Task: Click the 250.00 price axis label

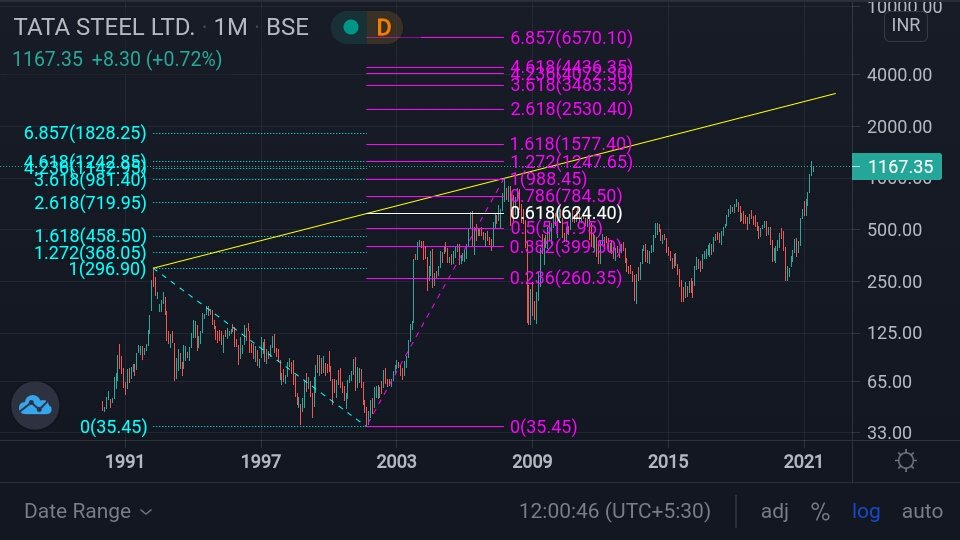Action: 894,282
